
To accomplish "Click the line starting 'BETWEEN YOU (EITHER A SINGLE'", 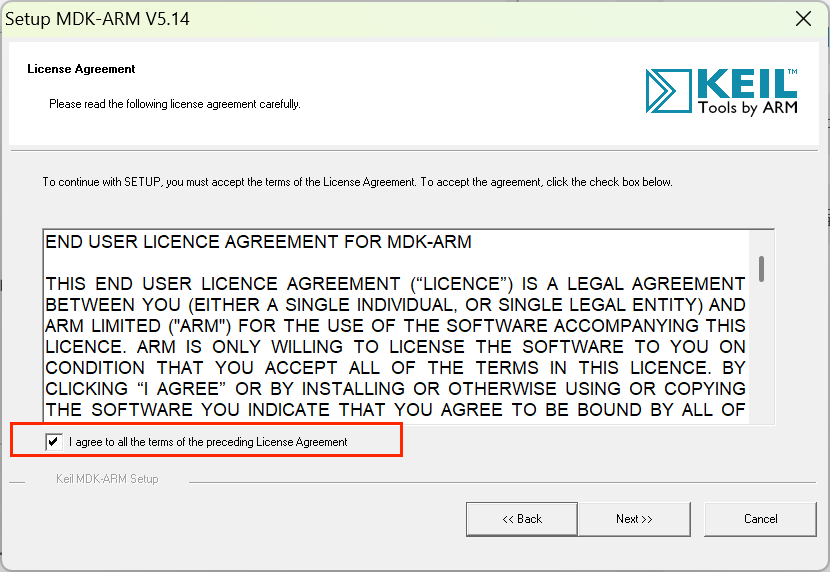I will point(395,305).
